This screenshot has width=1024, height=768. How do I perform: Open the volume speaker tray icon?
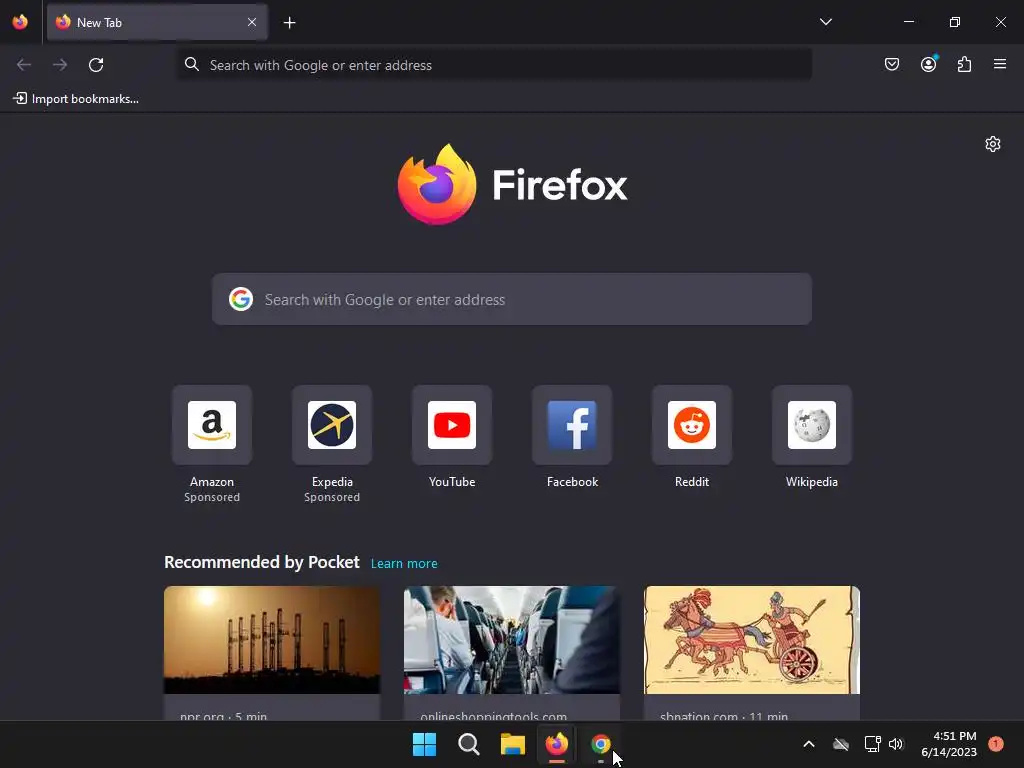click(x=896, y=744)
